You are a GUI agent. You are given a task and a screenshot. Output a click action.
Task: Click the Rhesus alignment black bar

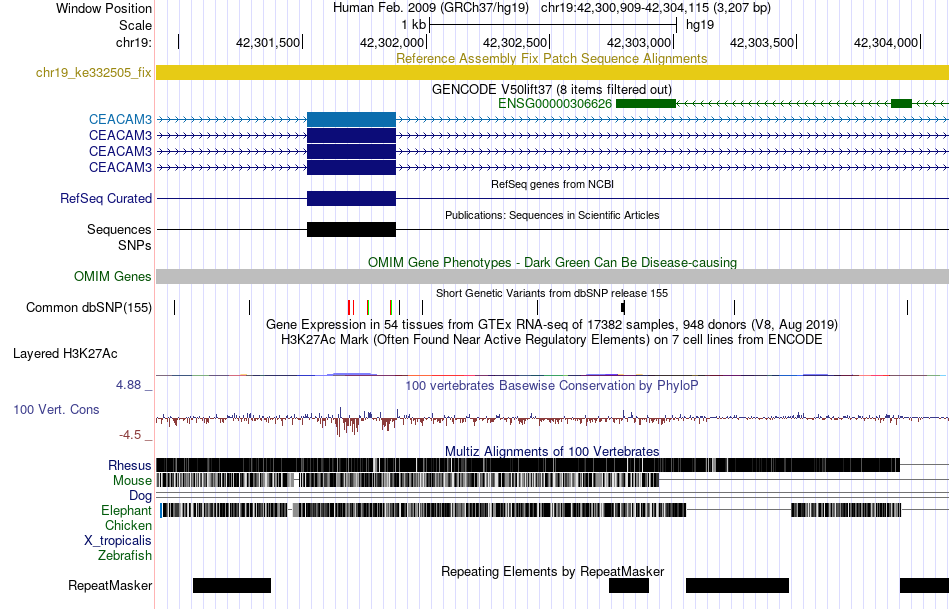(528, 465)
